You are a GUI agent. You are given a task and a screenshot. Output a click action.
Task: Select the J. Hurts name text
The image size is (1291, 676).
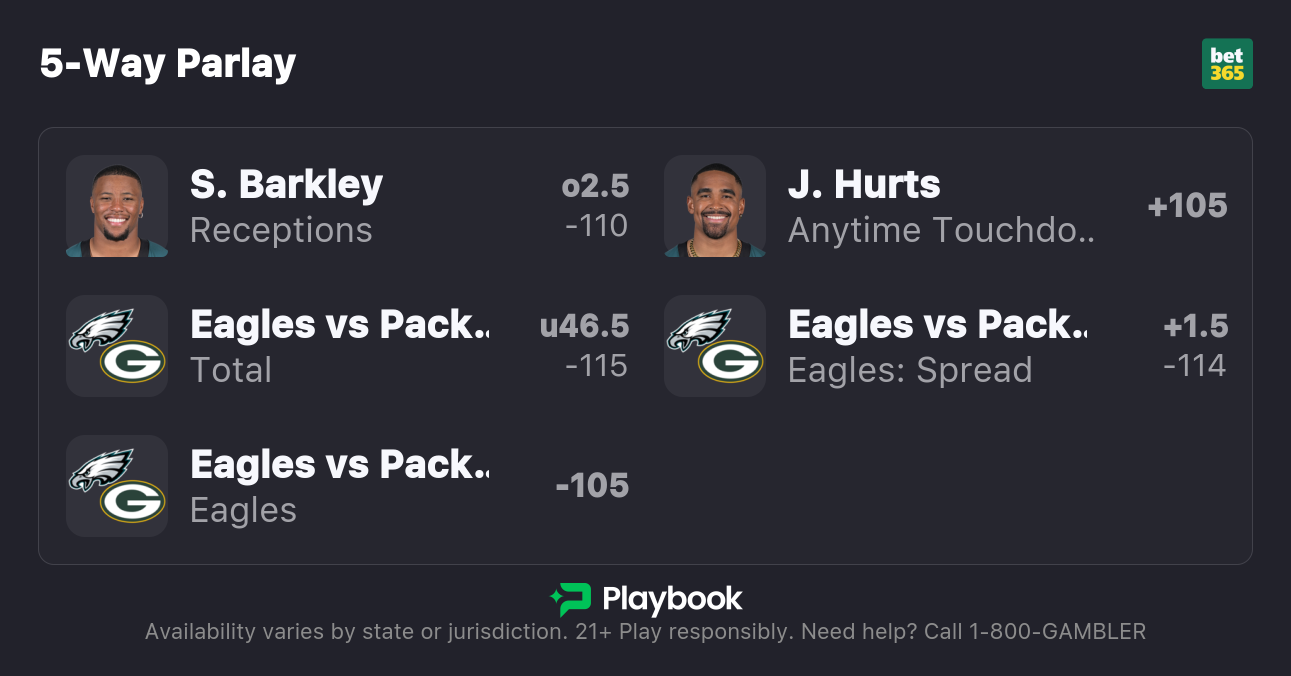point(864,184)
